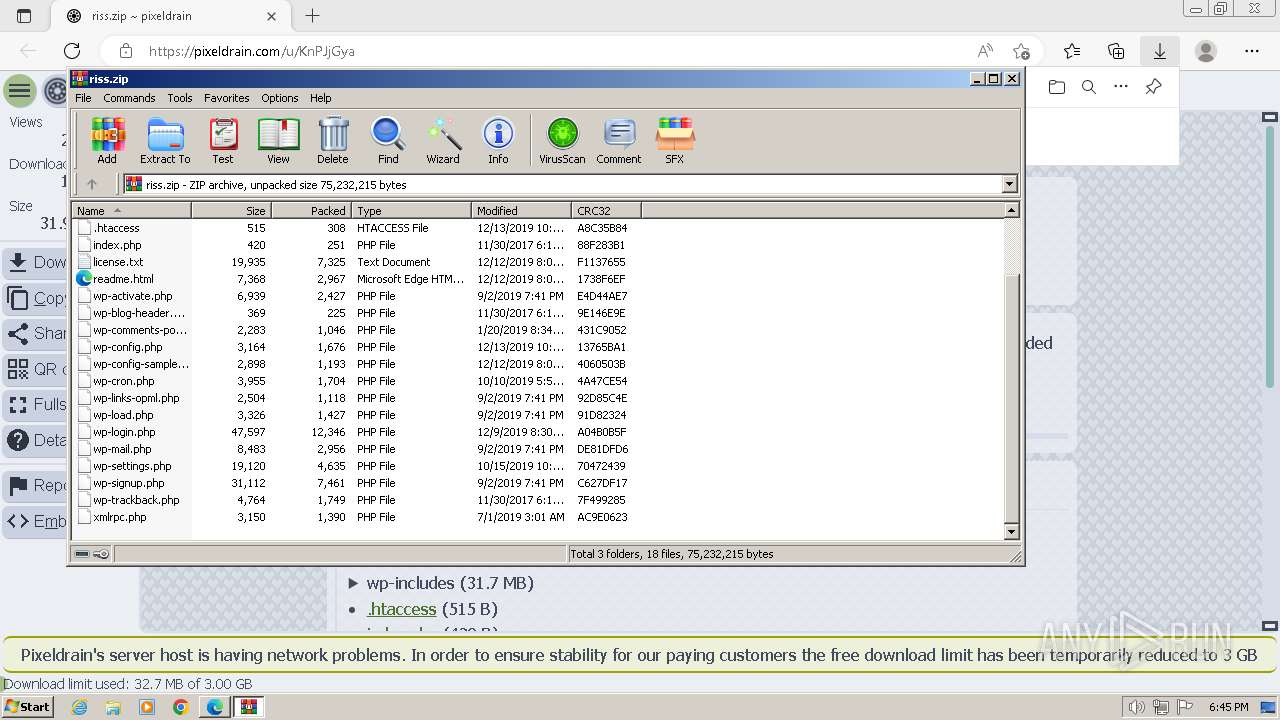Open pixeldrain hamburger menu
Screen dimensions: 1280x720
(19, 91)
